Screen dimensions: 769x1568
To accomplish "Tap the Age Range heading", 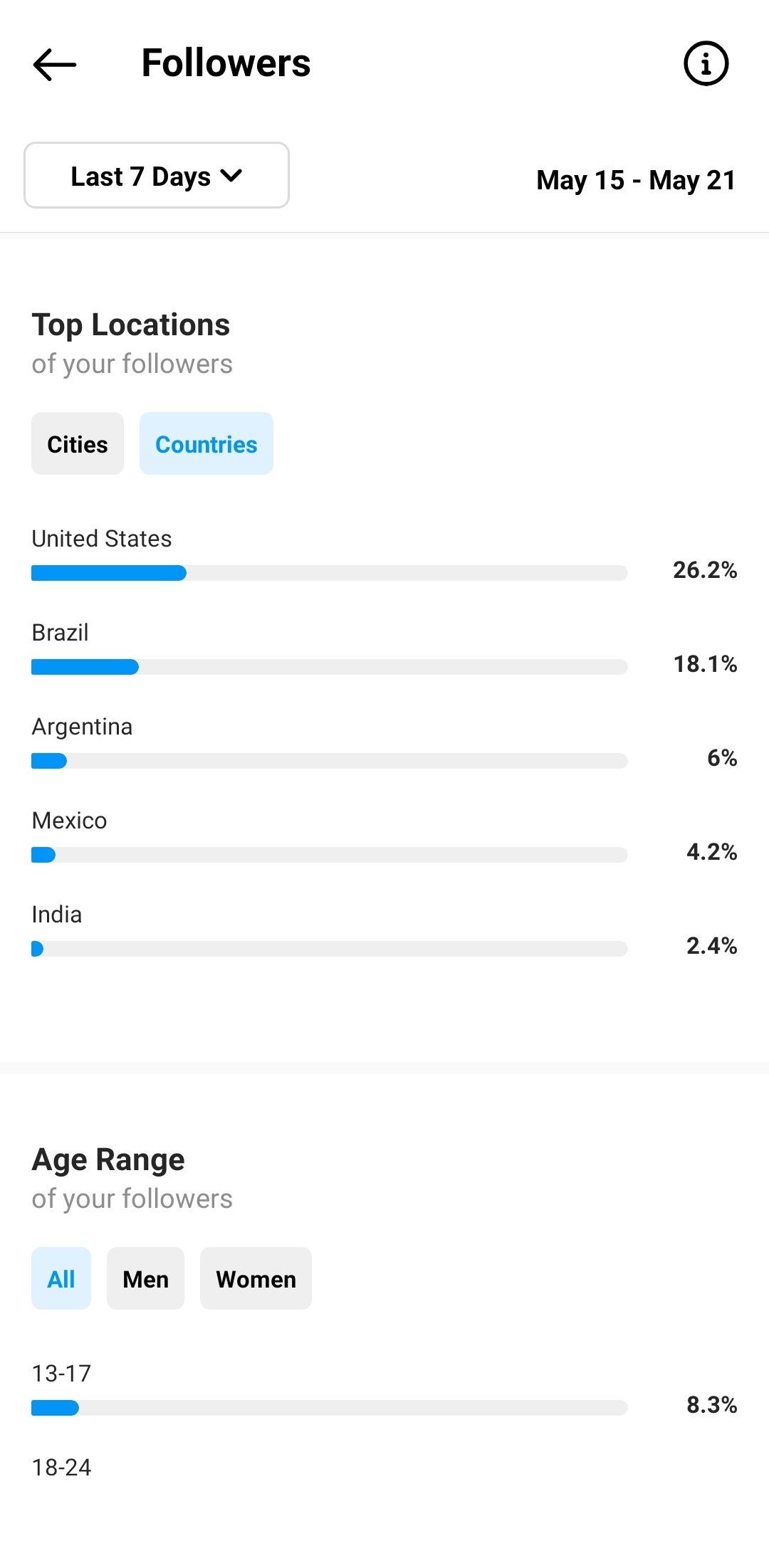I will (108, 1159).
